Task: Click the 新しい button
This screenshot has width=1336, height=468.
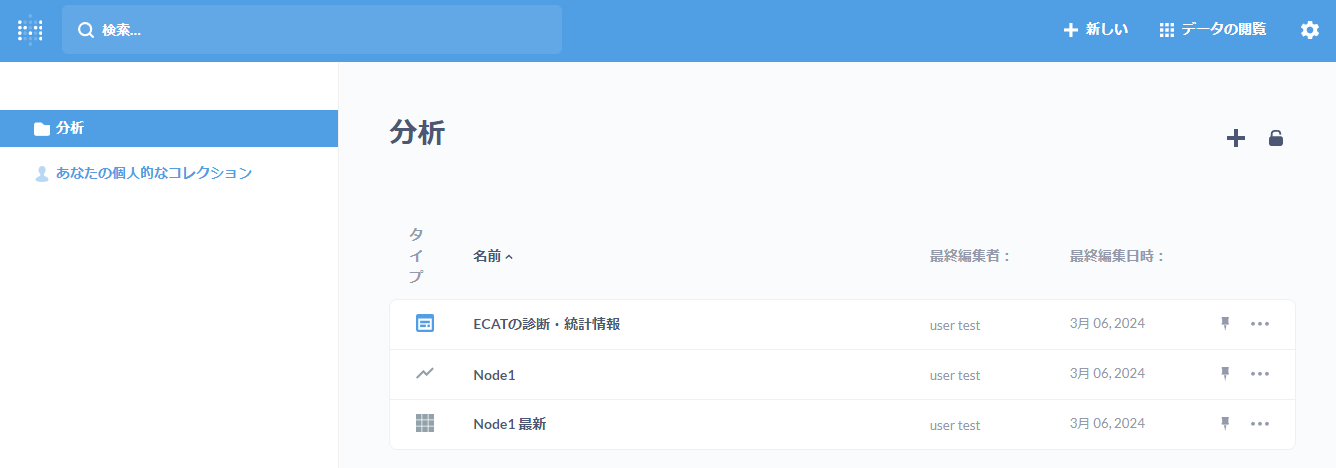Action: click(x=1096, y=30)
